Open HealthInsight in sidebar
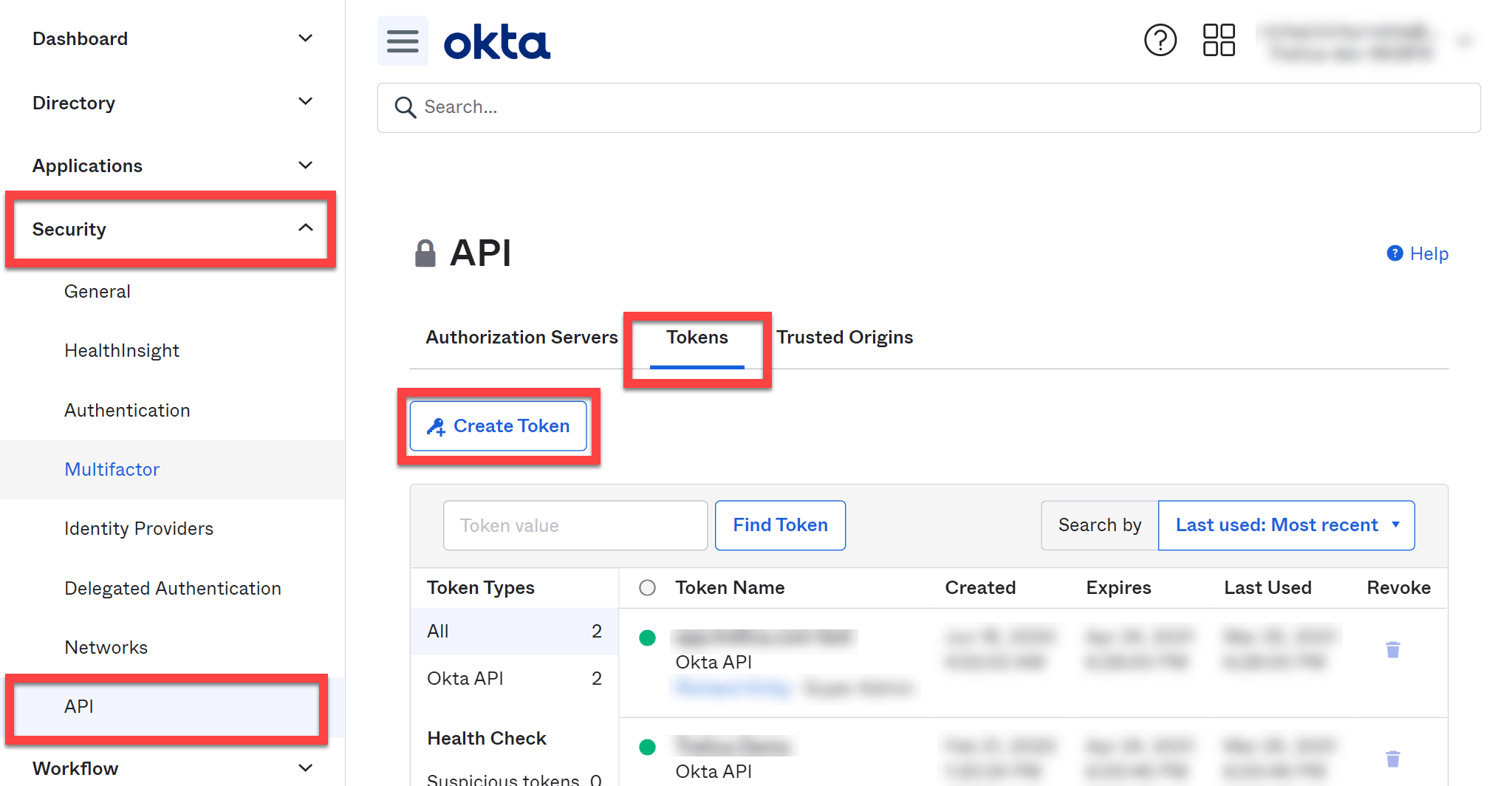The image size is (1512, 786). [122, 351]
